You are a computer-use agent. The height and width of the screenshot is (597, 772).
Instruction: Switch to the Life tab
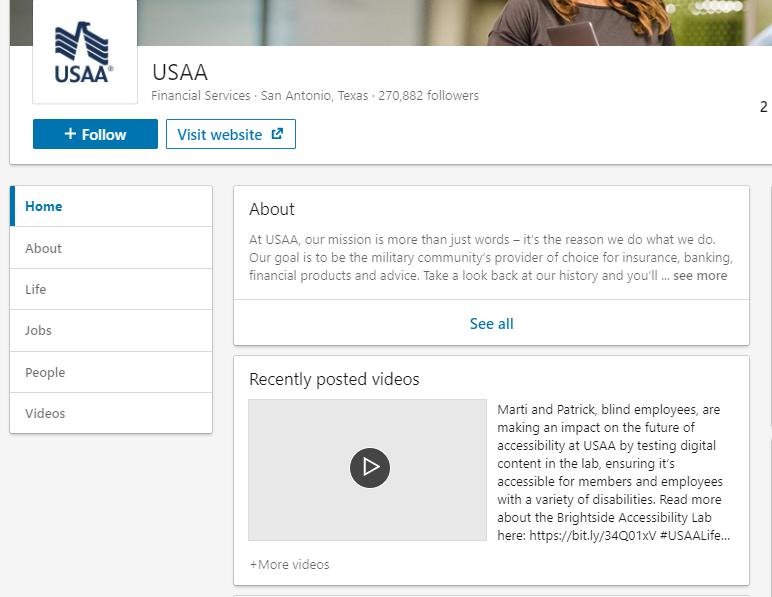(x=111, y=289)
